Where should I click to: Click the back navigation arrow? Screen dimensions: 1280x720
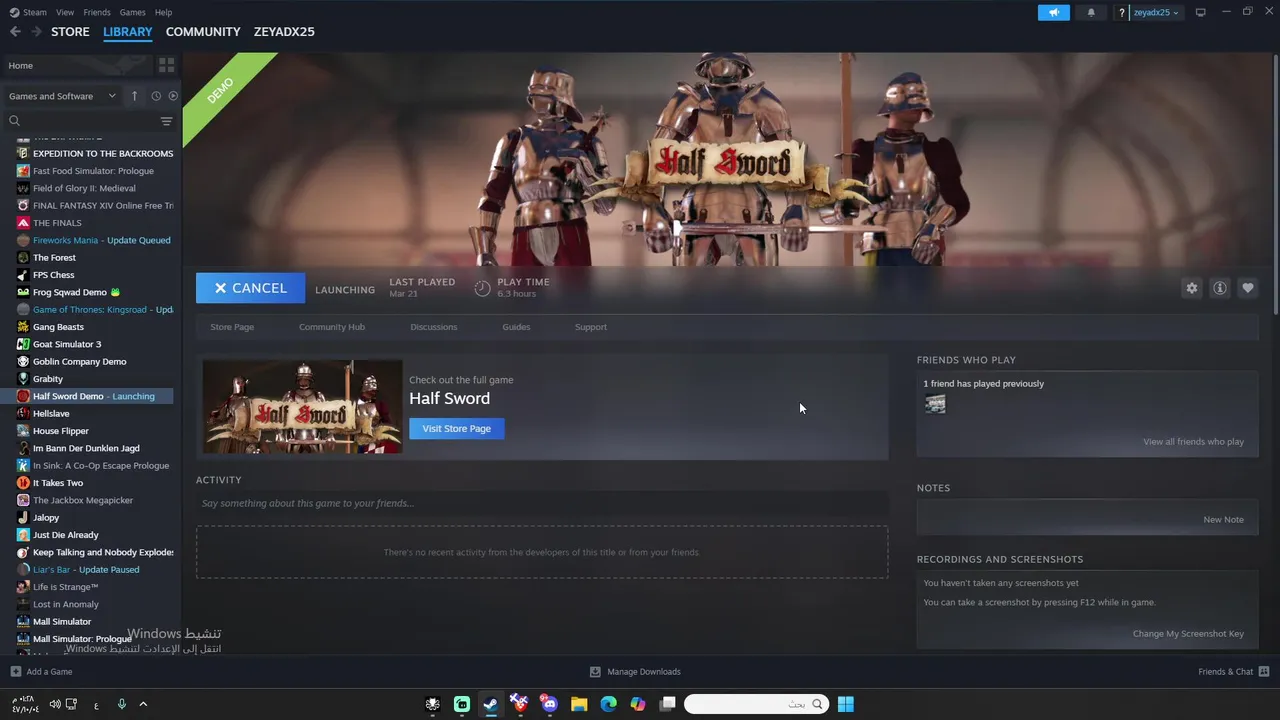(15, 32)
